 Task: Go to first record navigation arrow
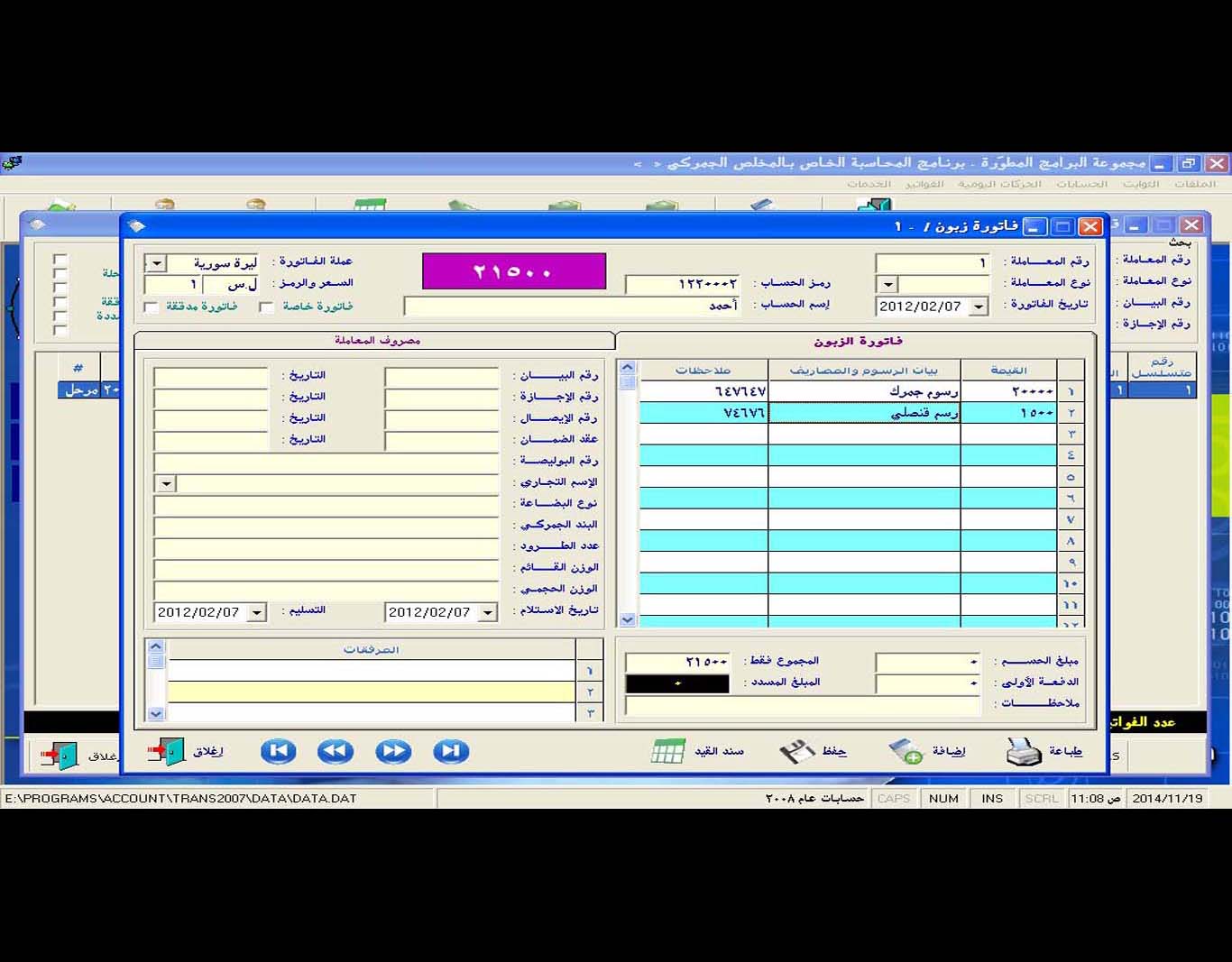[x=278, y=751]
